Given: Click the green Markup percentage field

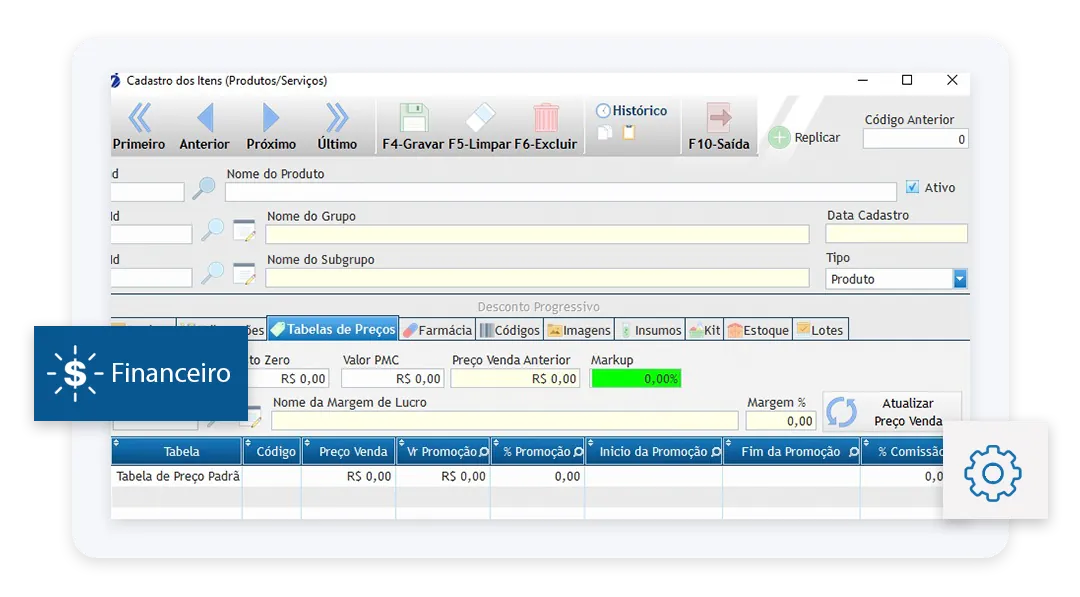Looking at the screenshot, I should (636, 379).
